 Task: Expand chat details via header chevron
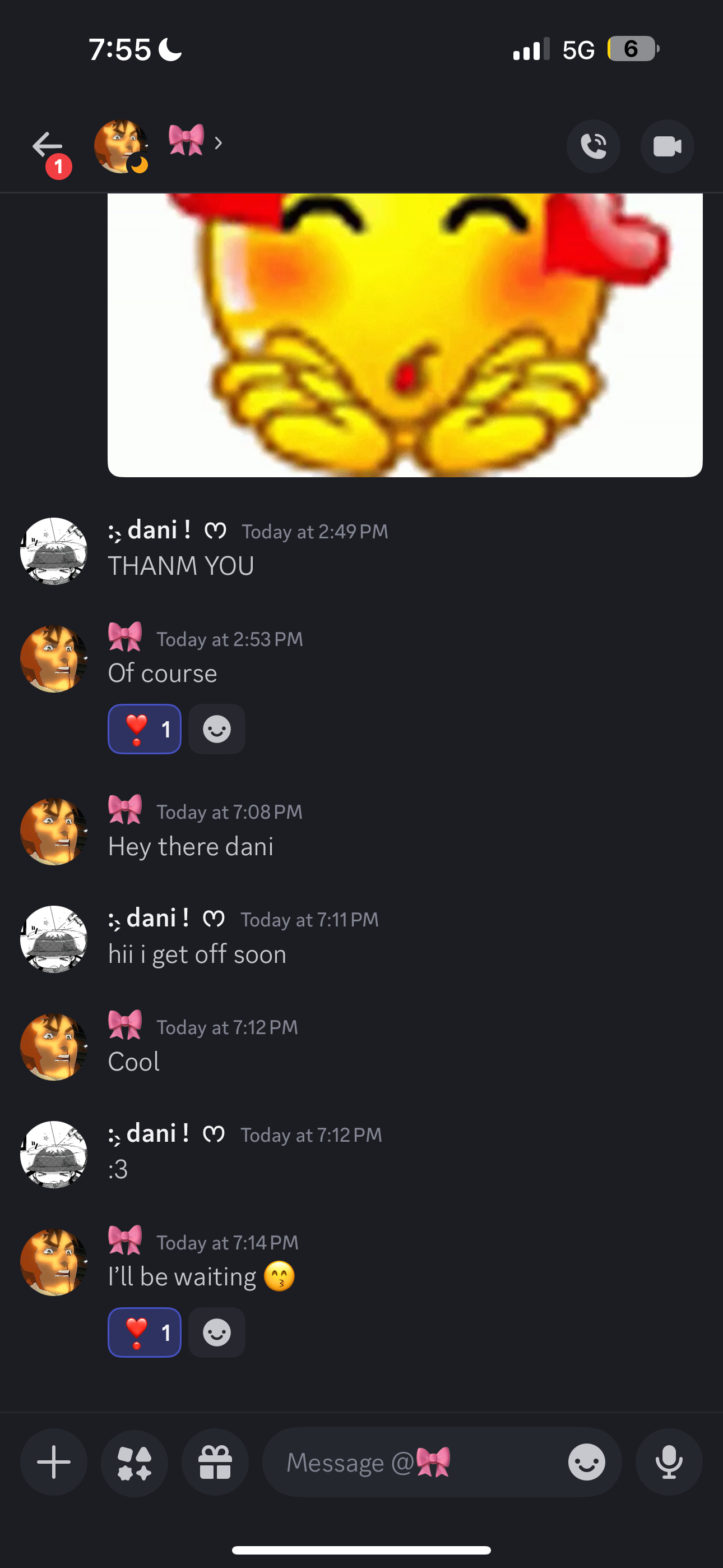pos(219,143)
